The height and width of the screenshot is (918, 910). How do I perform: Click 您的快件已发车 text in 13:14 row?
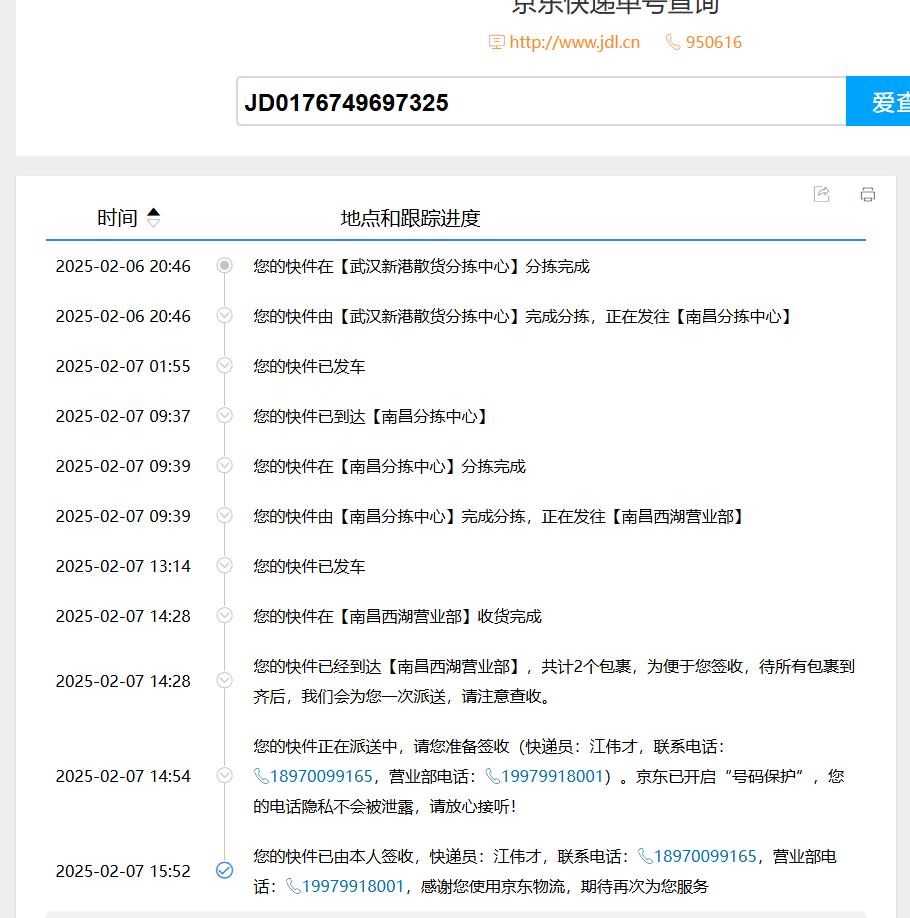coord(309,567)
